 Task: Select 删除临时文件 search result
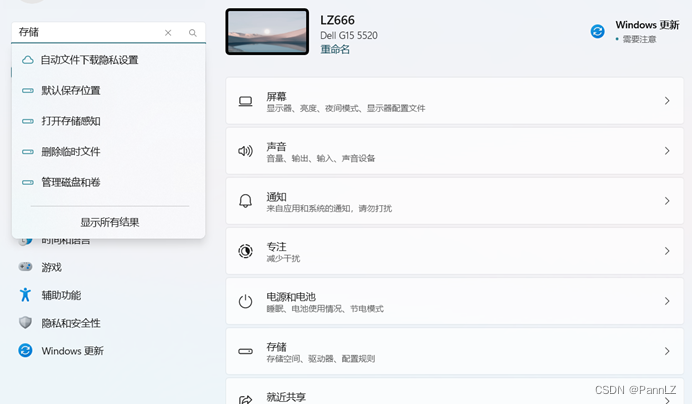109,151
